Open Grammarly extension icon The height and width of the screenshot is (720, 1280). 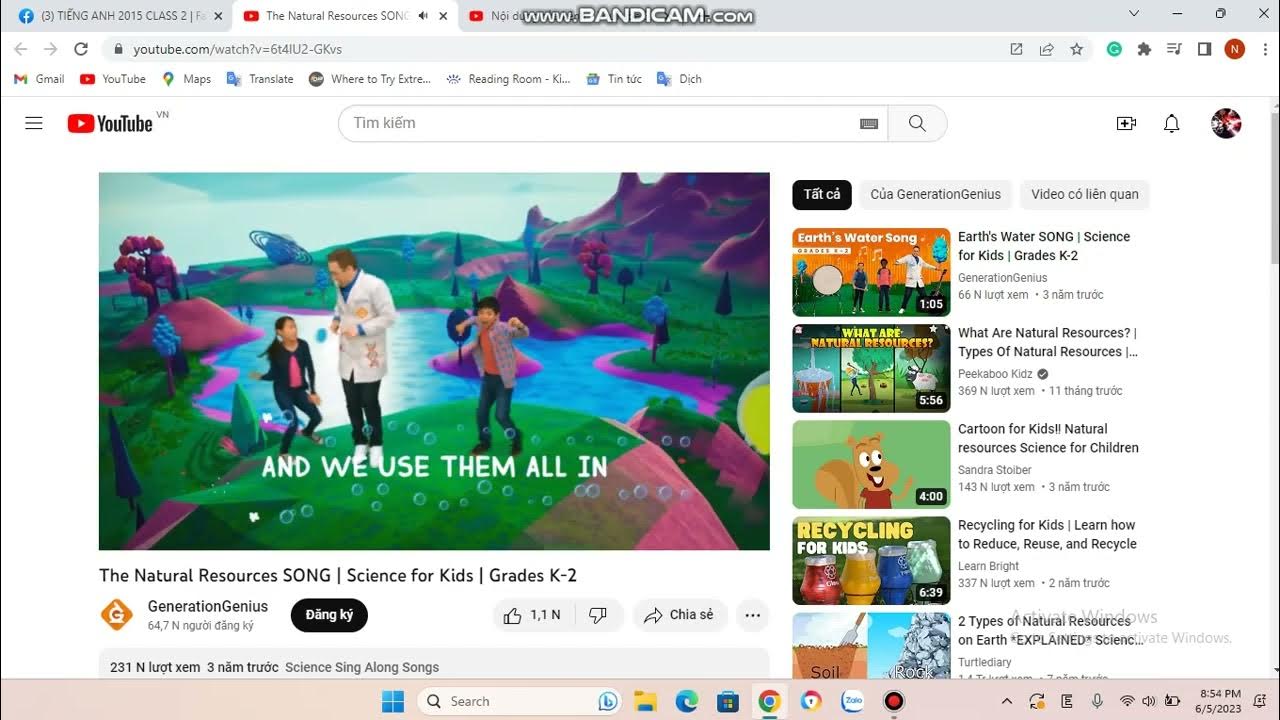click(1114, 49)
